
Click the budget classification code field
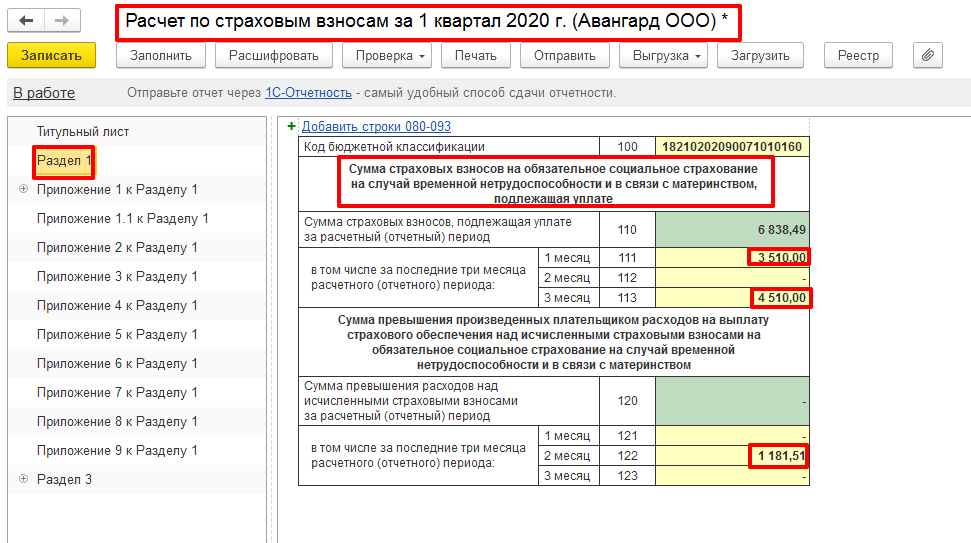pos(732,147)
